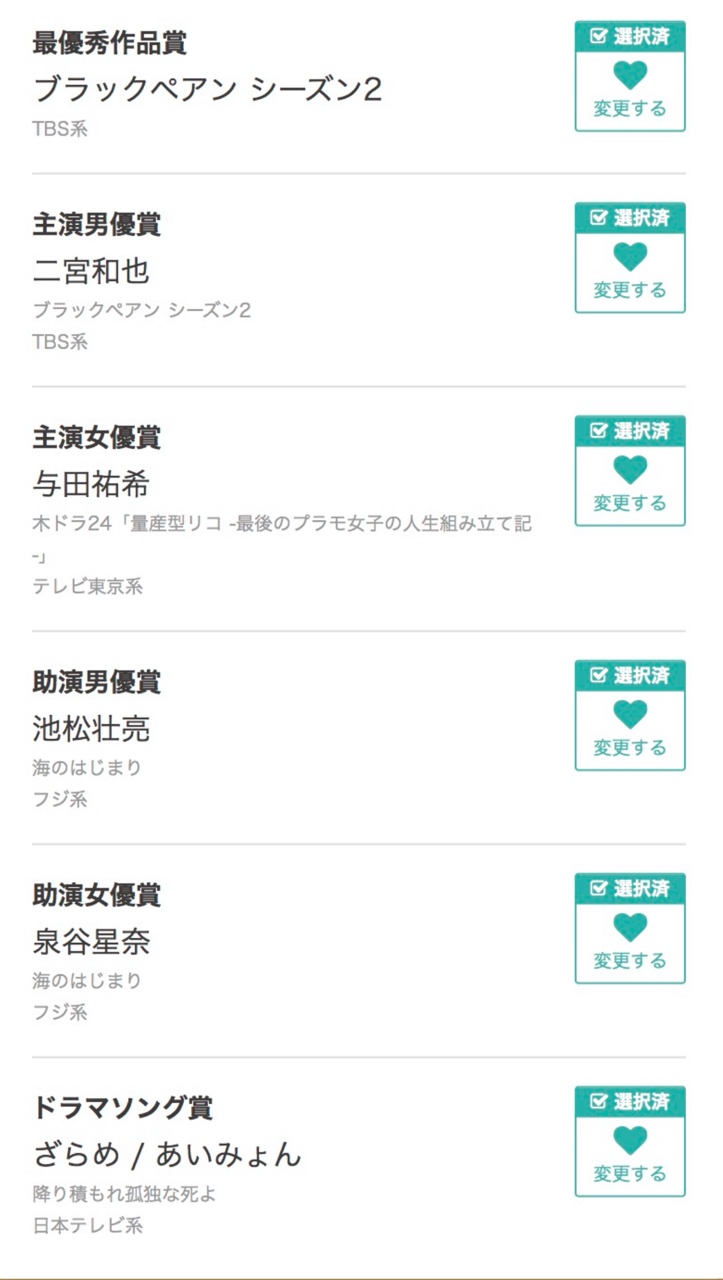The height and width of the screenshot is (1280, 723).
Task: Click the heart icon for 主演女優賞
Action: point(630,470)
